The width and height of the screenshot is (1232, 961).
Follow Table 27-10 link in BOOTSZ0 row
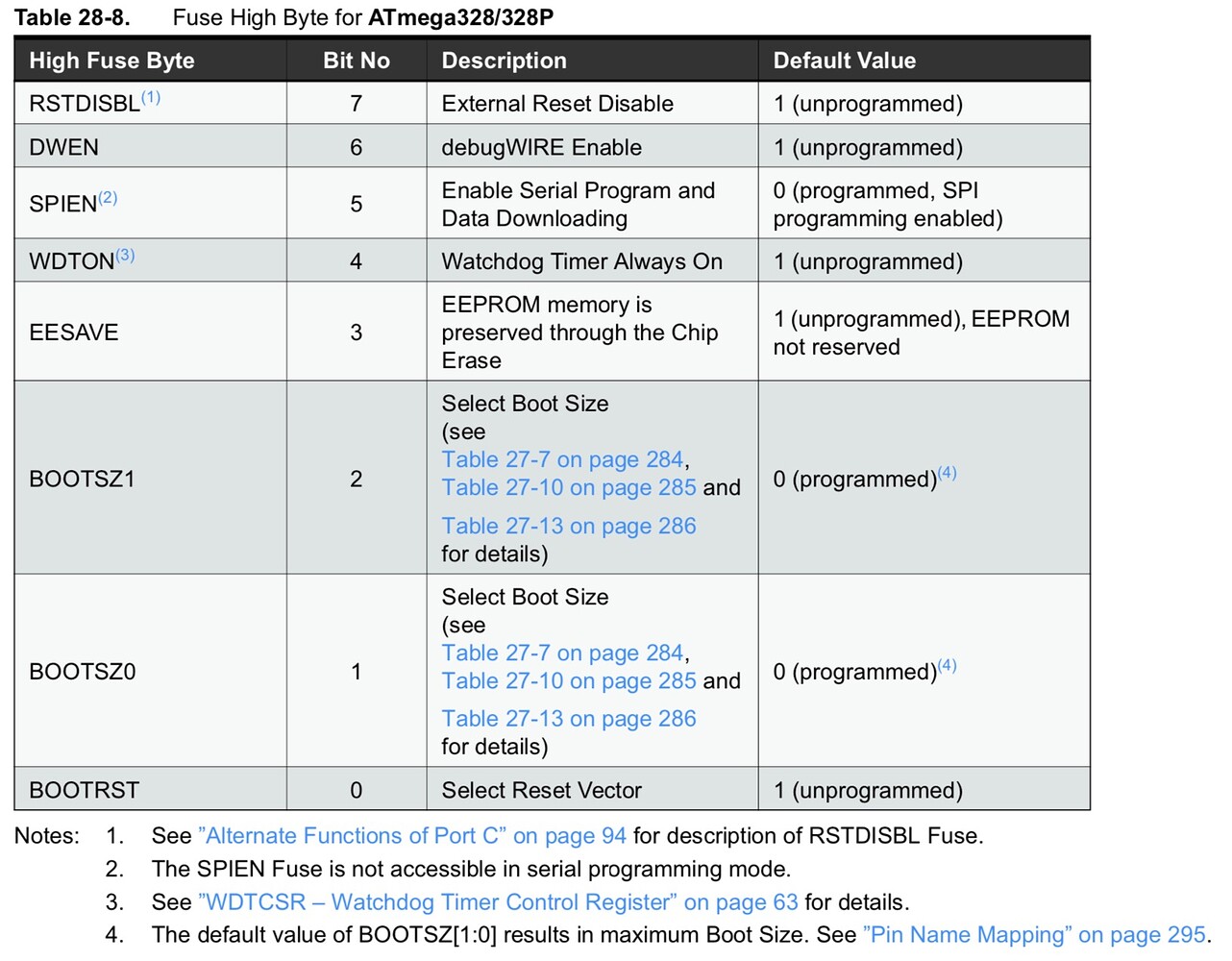click(568, 681)
